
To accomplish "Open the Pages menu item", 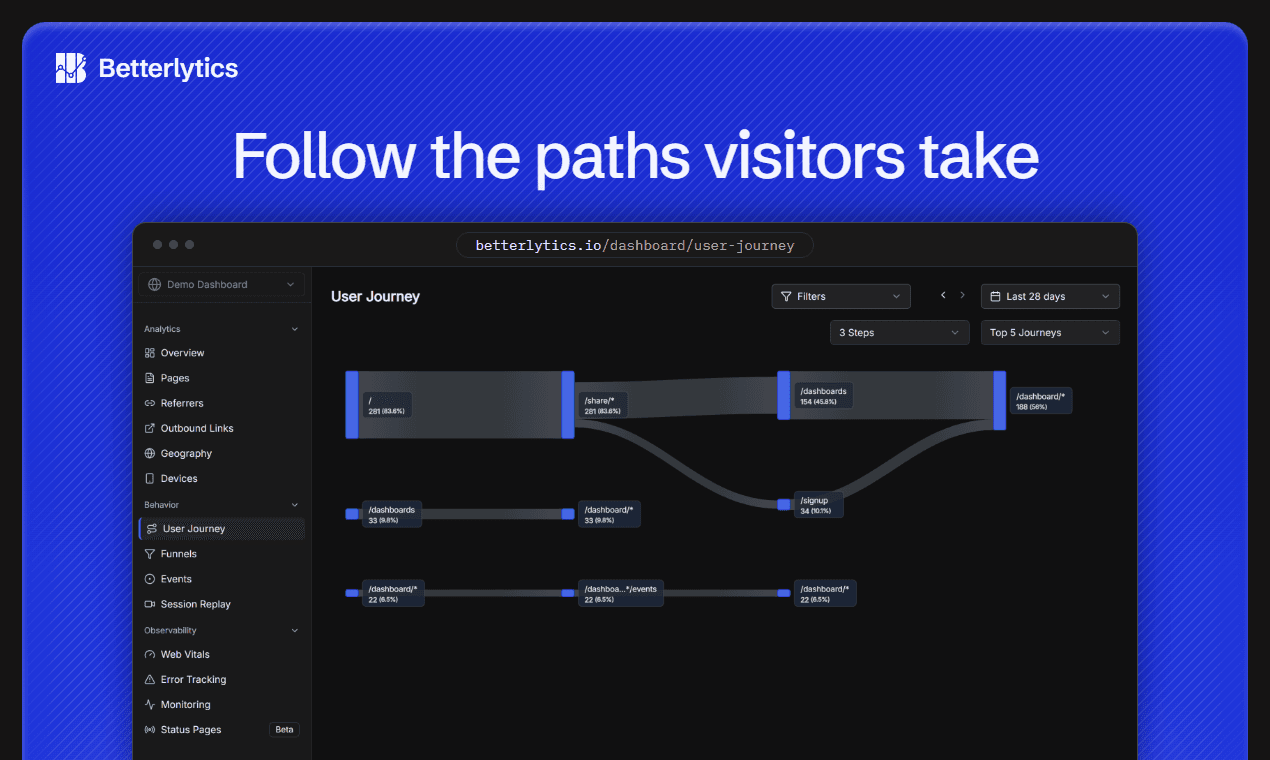I will click(222, 378).
